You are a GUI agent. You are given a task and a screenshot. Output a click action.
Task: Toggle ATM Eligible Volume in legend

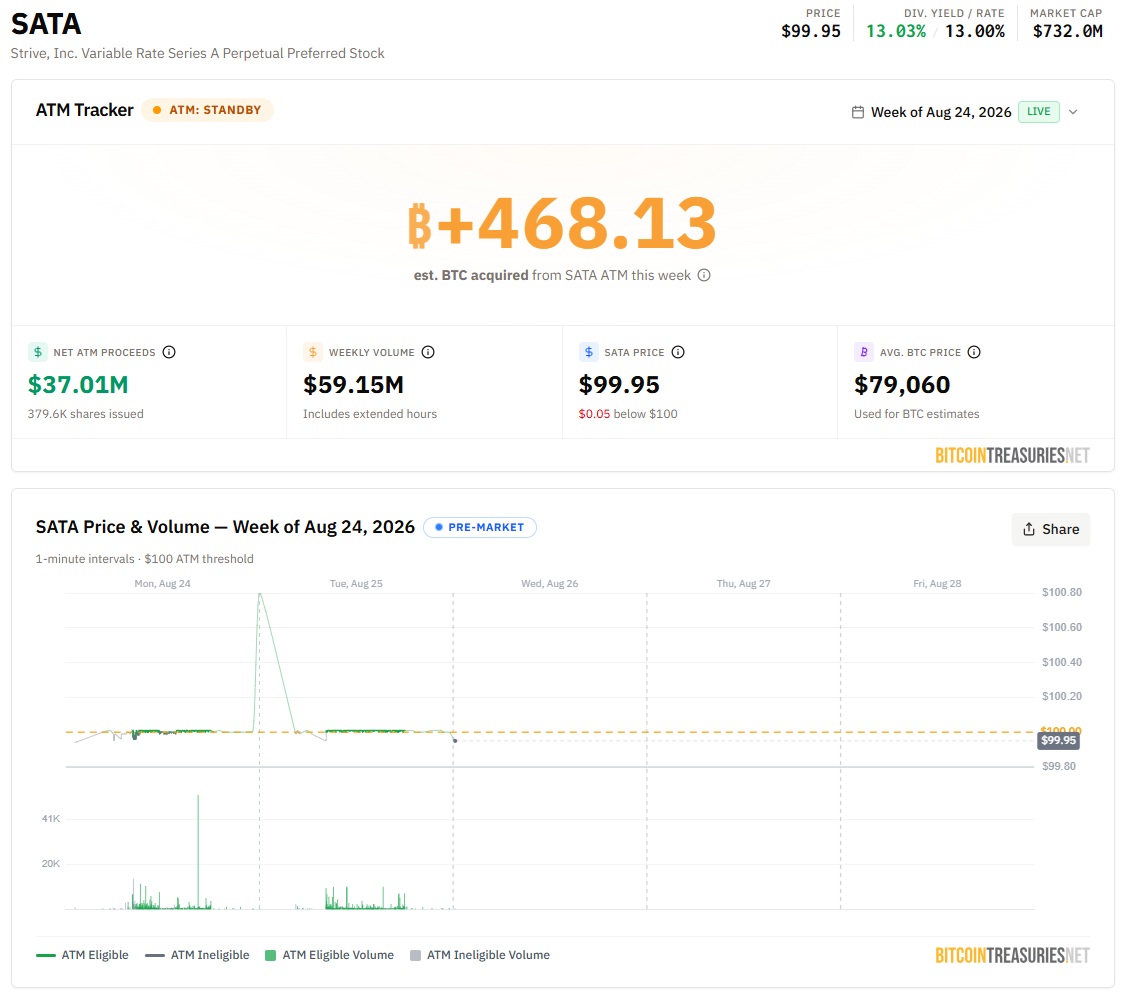pyautogui.click(x=330, y=955)
